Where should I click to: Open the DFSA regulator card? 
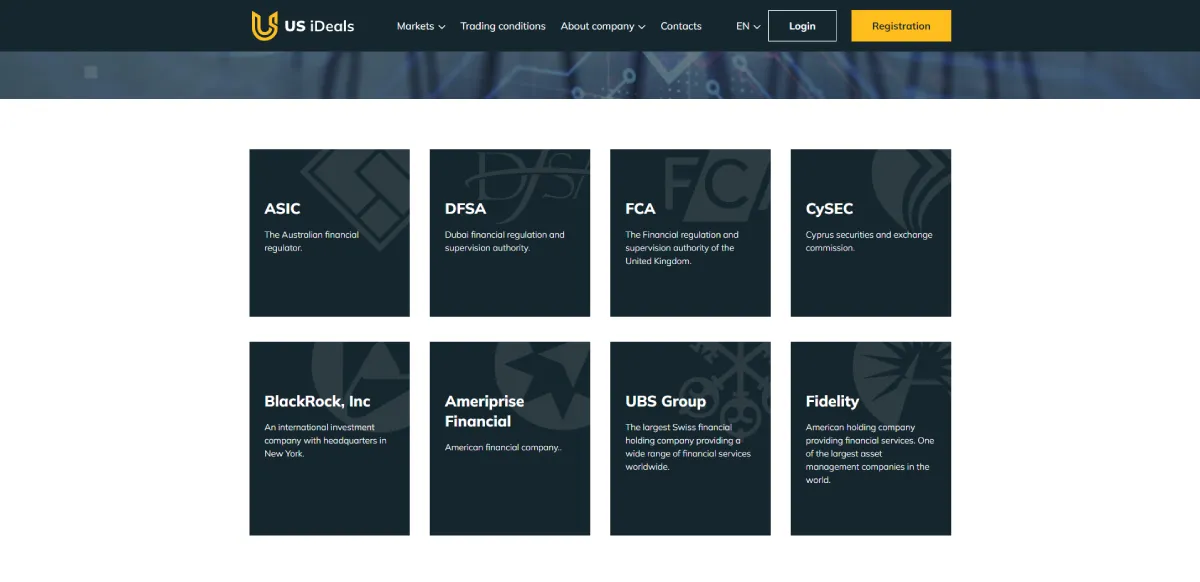click(510, 233)
